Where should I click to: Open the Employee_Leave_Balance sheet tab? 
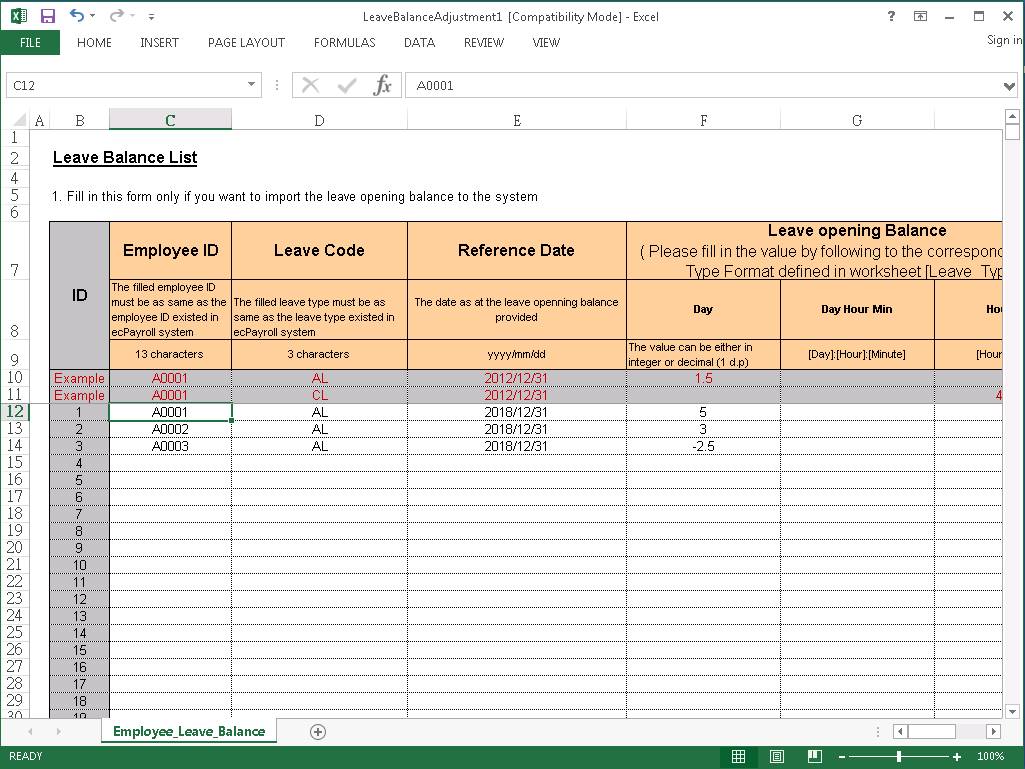[189, 731]
